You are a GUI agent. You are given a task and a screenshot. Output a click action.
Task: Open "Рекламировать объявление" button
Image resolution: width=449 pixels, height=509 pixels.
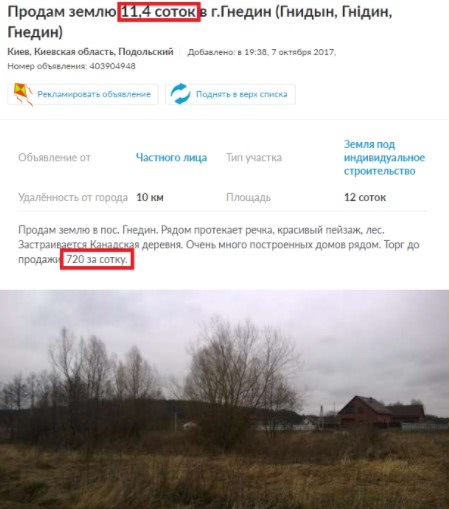(x=83, y=94)
